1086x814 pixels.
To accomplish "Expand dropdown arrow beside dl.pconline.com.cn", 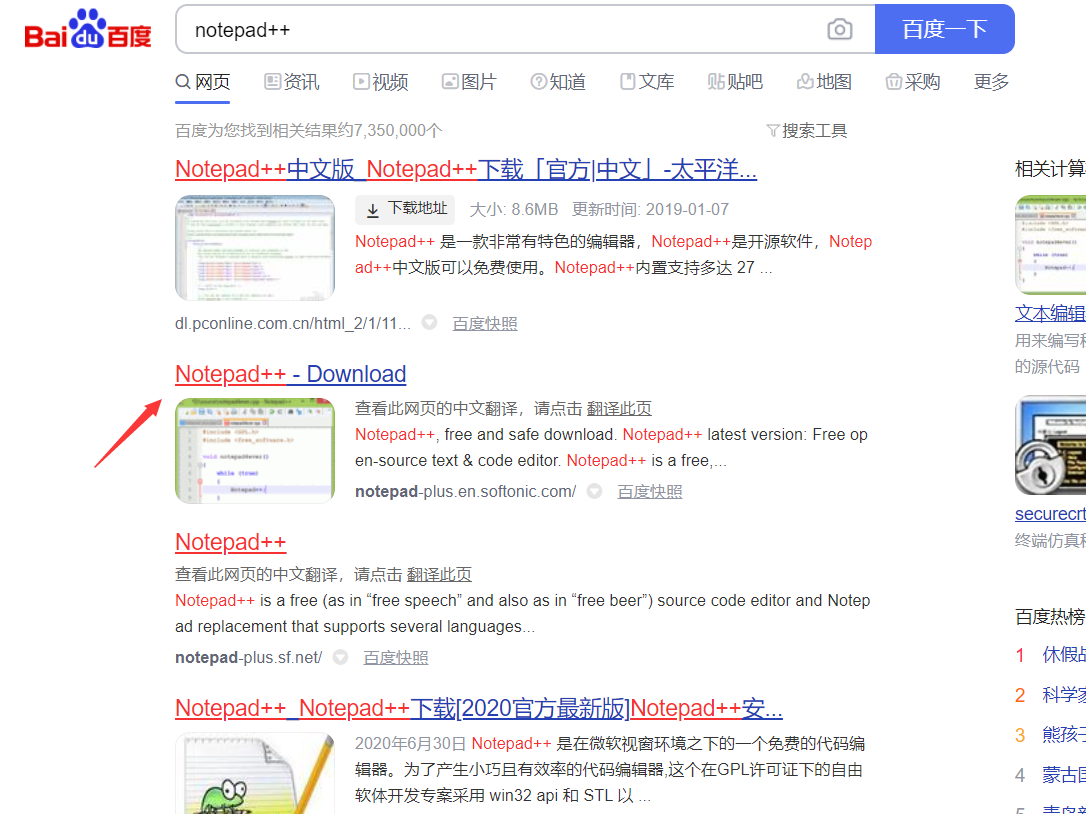I will (x=429, y=322).
